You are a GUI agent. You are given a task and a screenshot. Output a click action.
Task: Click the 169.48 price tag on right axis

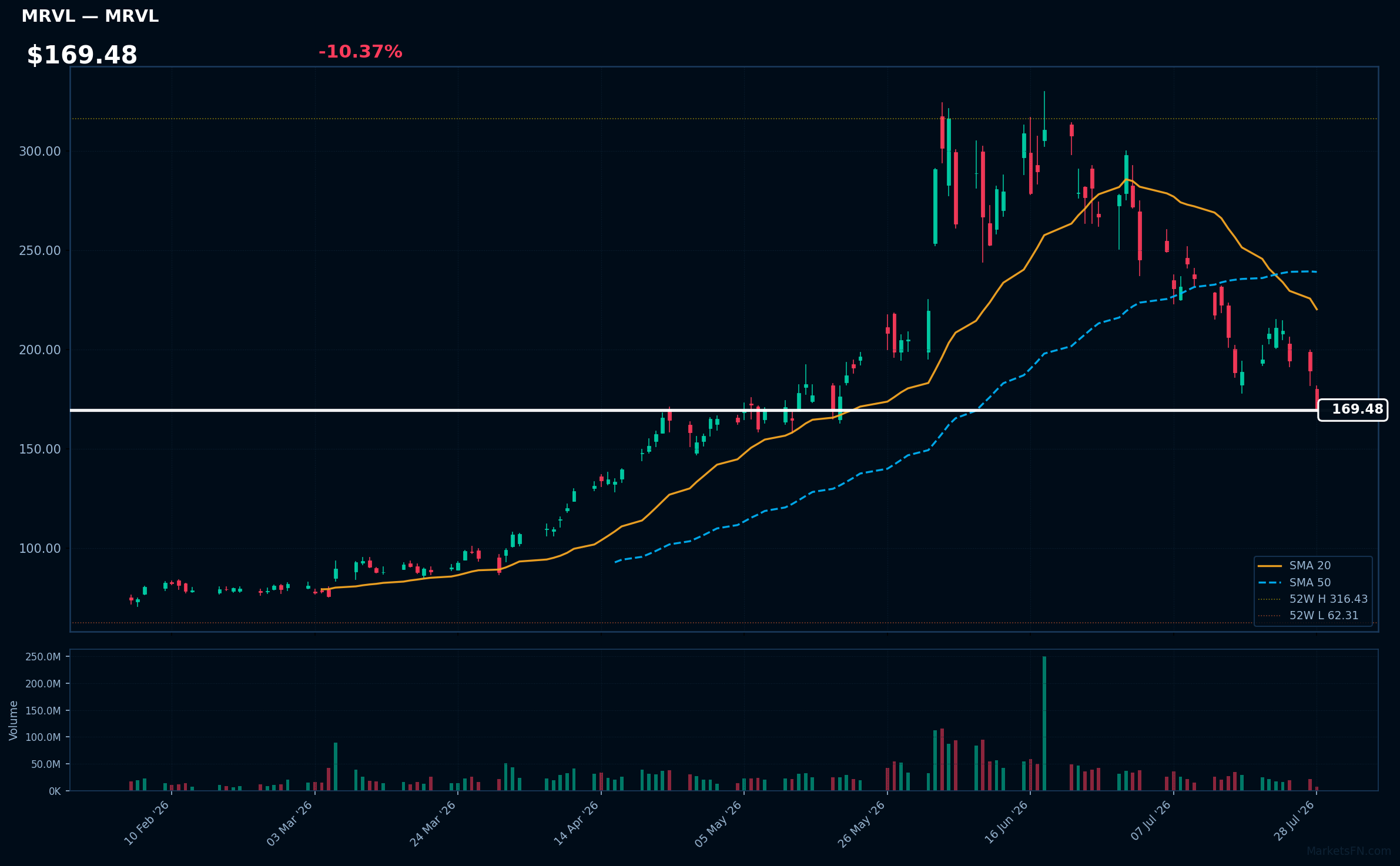coord(1352,409)
